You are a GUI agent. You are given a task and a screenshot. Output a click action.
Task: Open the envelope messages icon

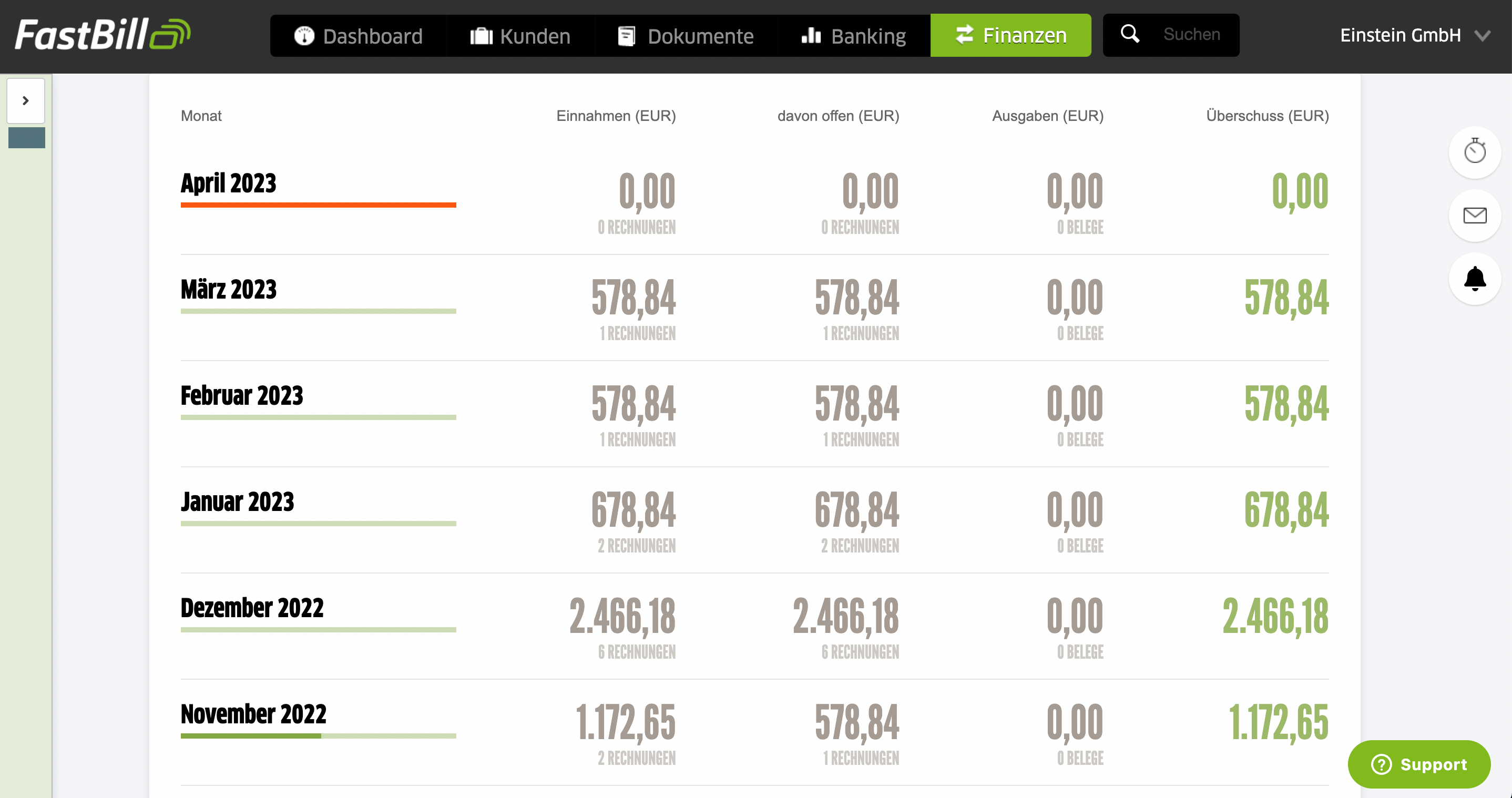(1475, 216)
